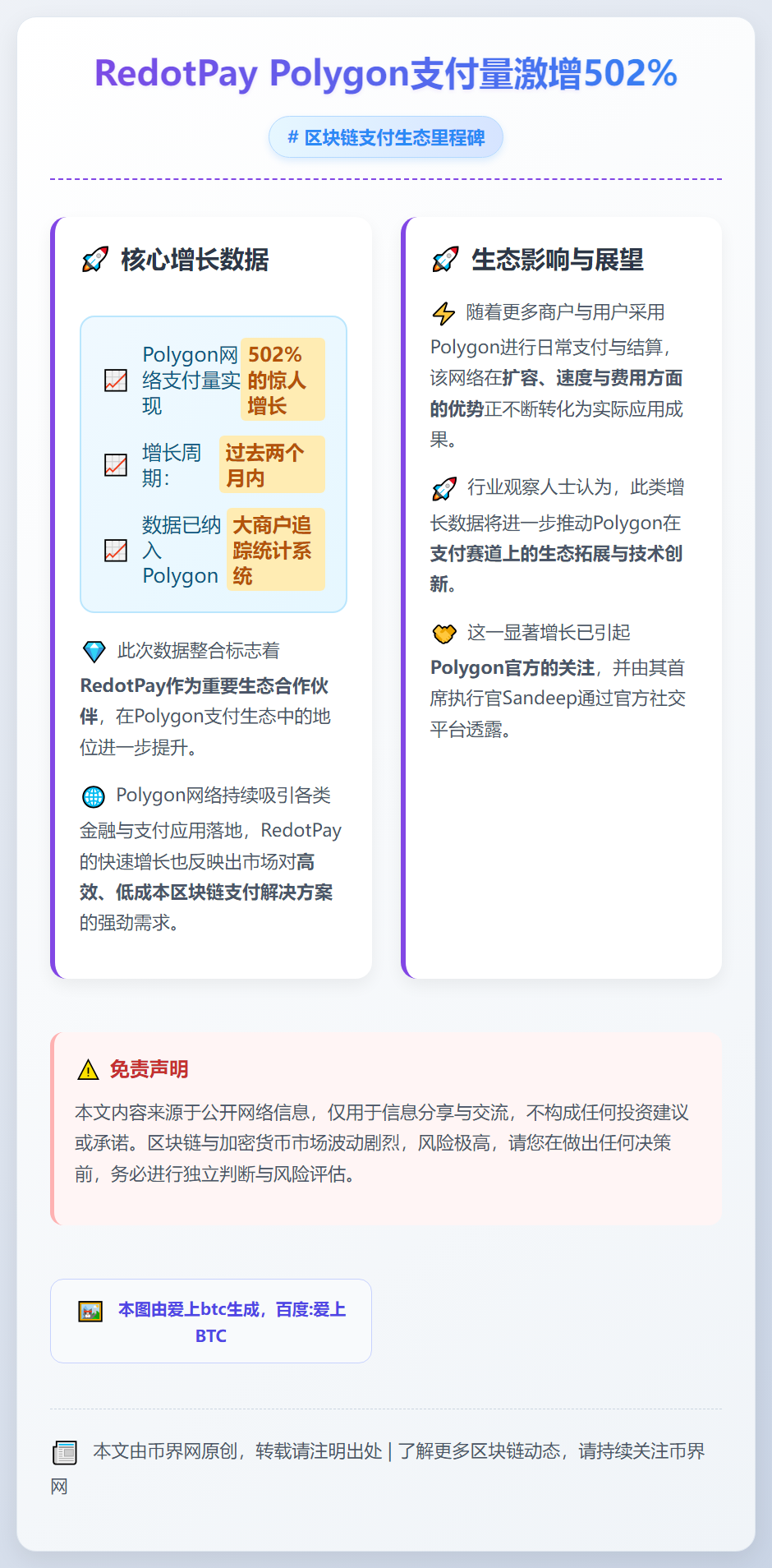Click bold text 支付赛道上的生态拓展与技术创新

(x=557, y=569)
